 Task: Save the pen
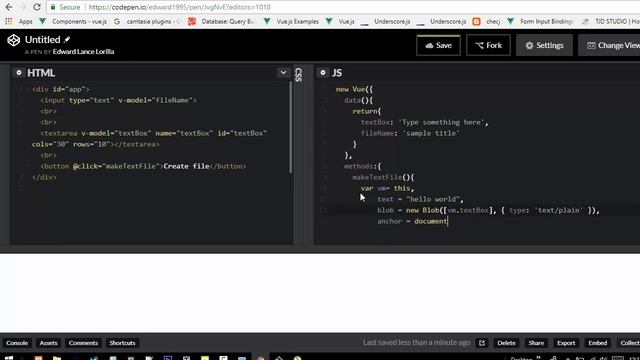[x=438, y=45]
